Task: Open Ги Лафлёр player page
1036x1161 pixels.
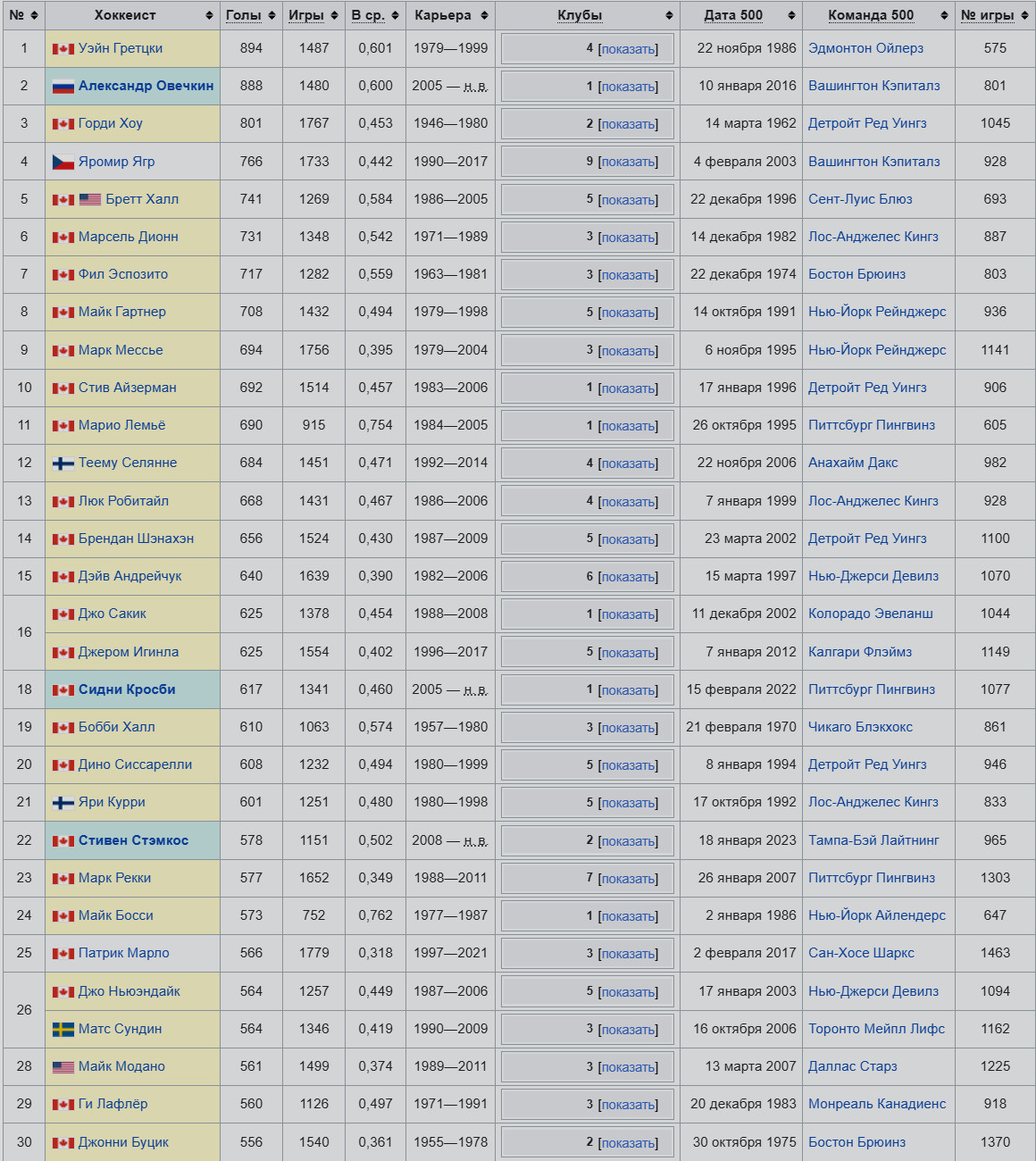Action: [113, 1104]
